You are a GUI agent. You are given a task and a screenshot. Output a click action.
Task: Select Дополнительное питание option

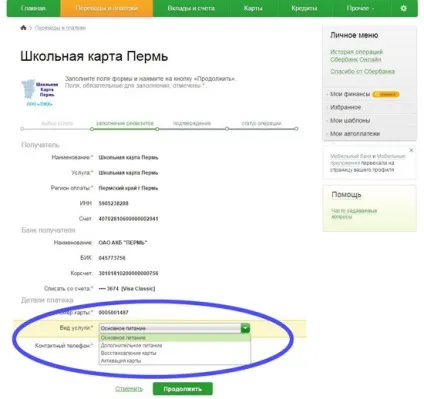coord(175,345)
